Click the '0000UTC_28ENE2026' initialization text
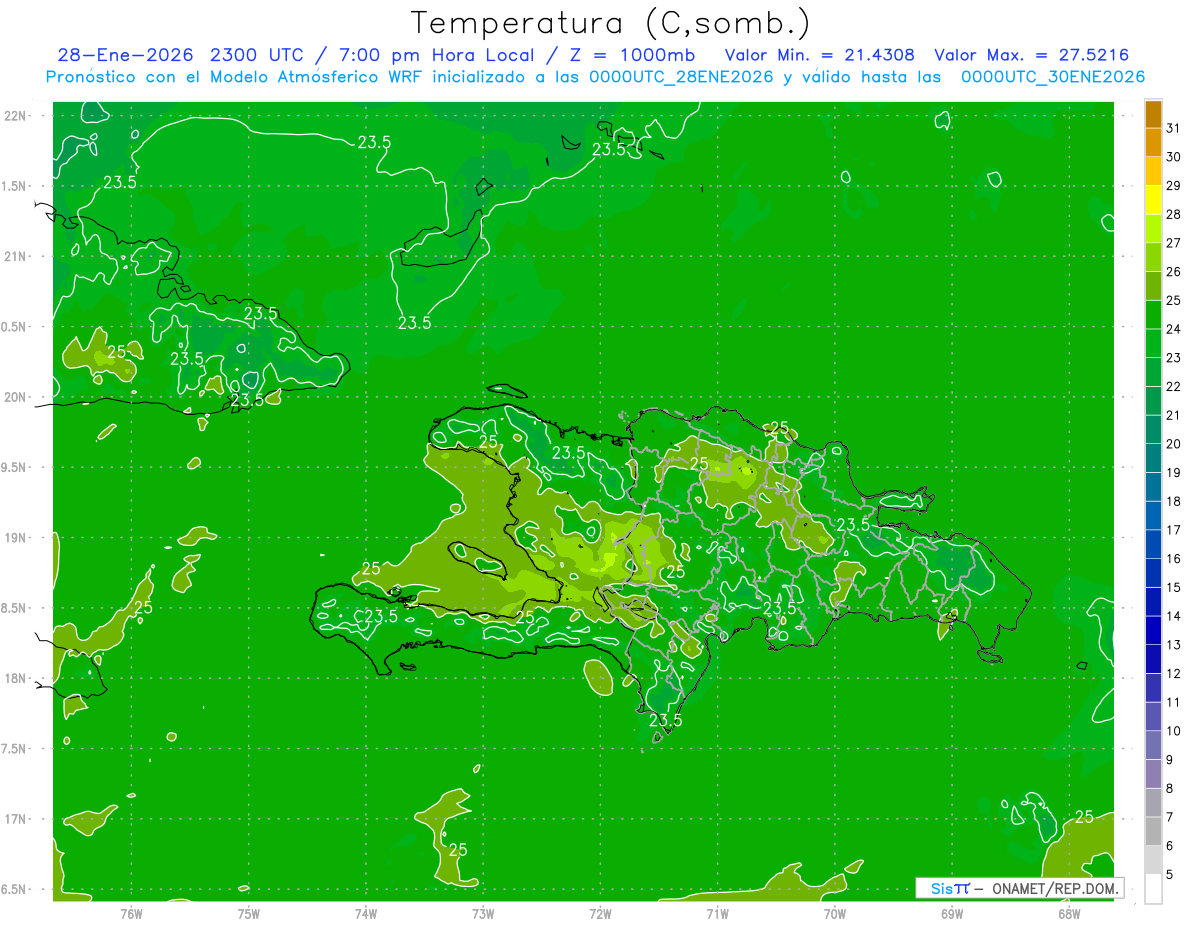The height and width of the screenshot is (927, 1200). (681, 77)
